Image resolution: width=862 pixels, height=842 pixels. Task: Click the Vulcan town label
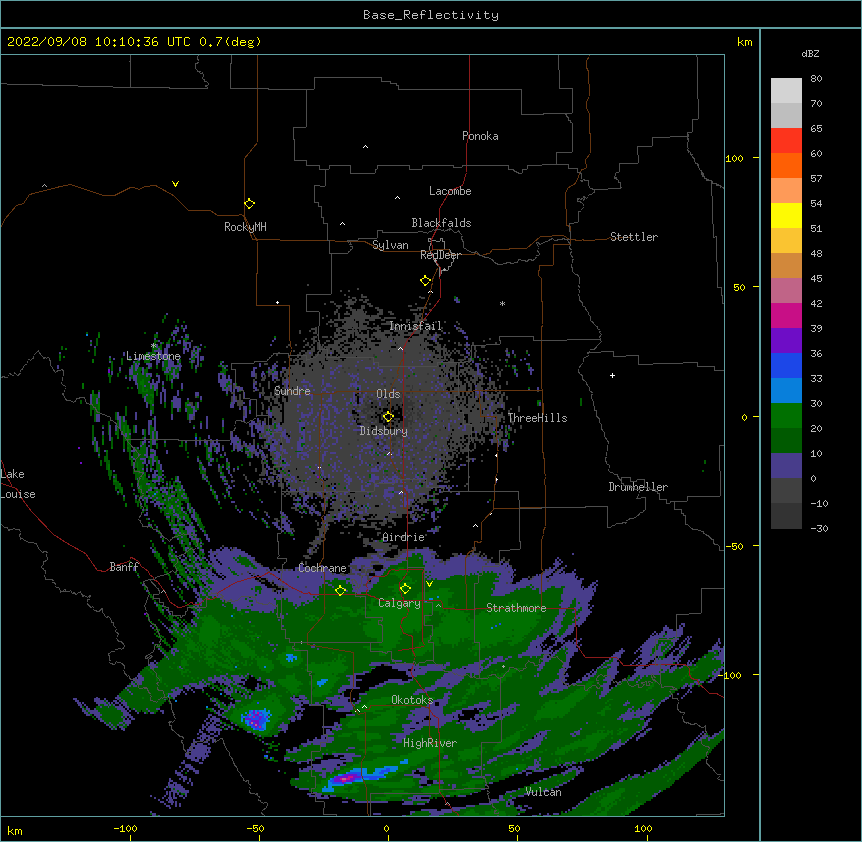point(543,792)
